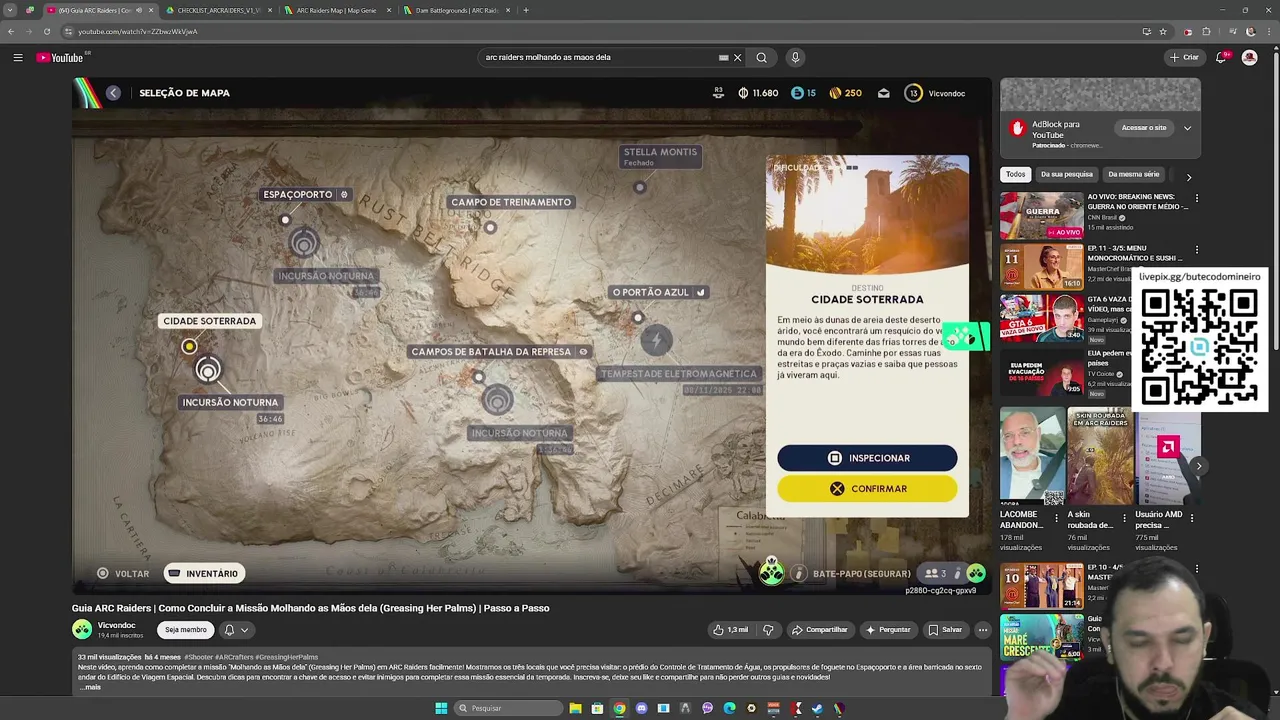Image resolution: width=1280 pixels, height=720 pixels.
Task: Start voice search with the microphone icon
Action: pos(795,58)
